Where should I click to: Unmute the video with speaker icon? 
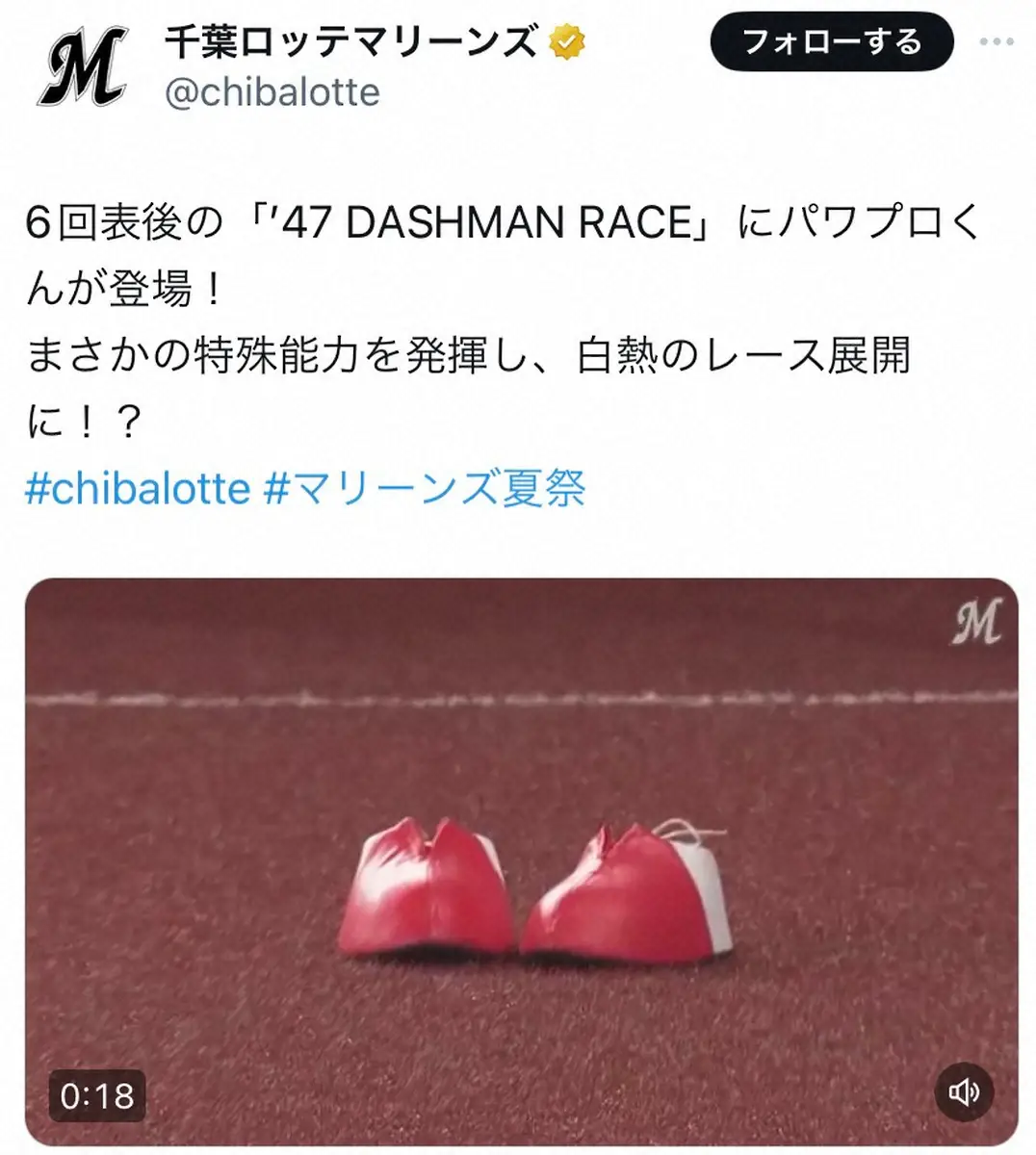(x=964, y=1091)
